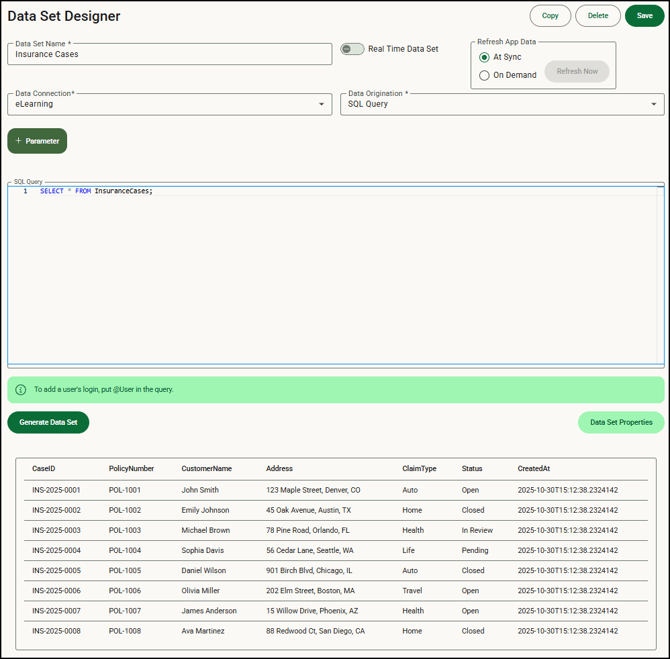Screen dimensions: 670x659
Task: Click the CustomerName column header
Action: [206, 468]
